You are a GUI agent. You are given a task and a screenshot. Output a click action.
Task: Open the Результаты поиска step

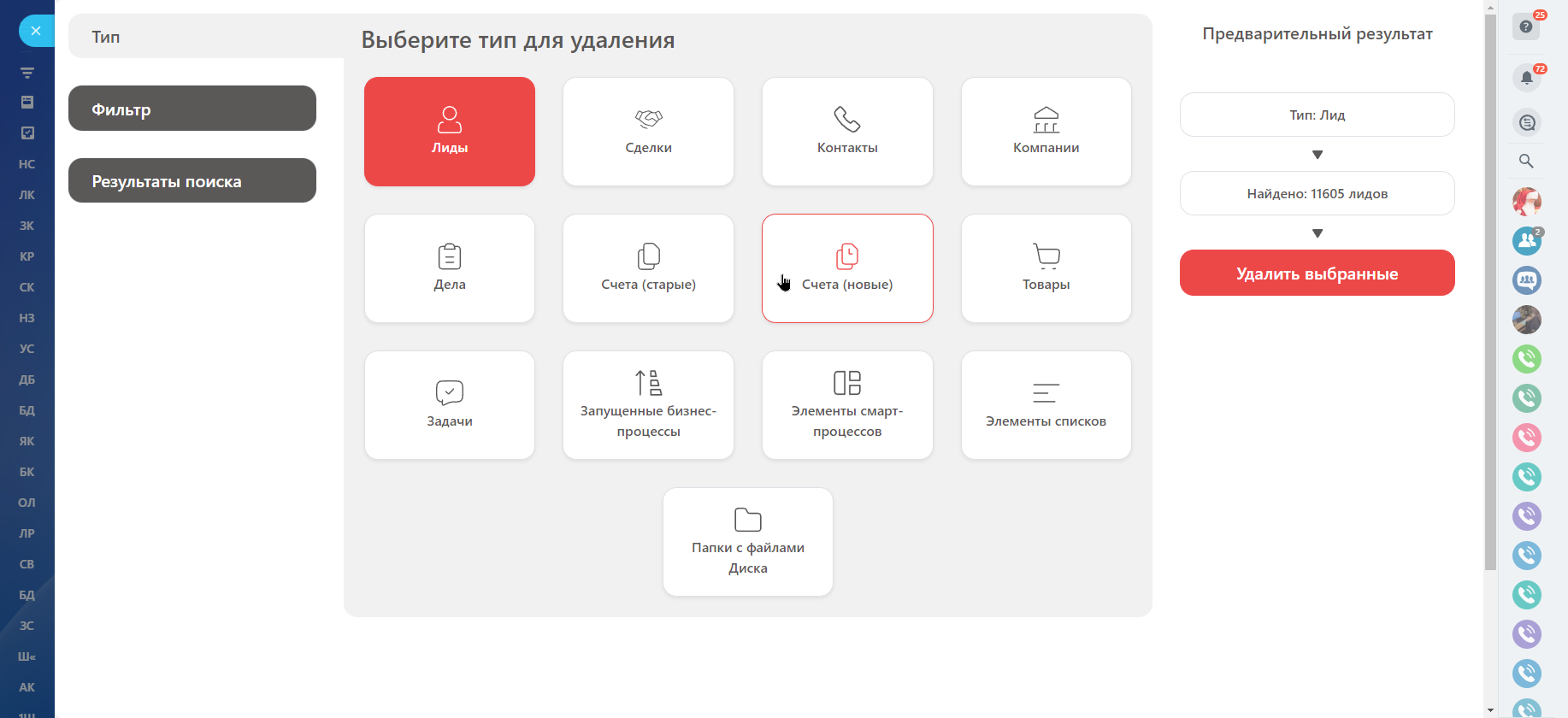(x=192, y=180)
